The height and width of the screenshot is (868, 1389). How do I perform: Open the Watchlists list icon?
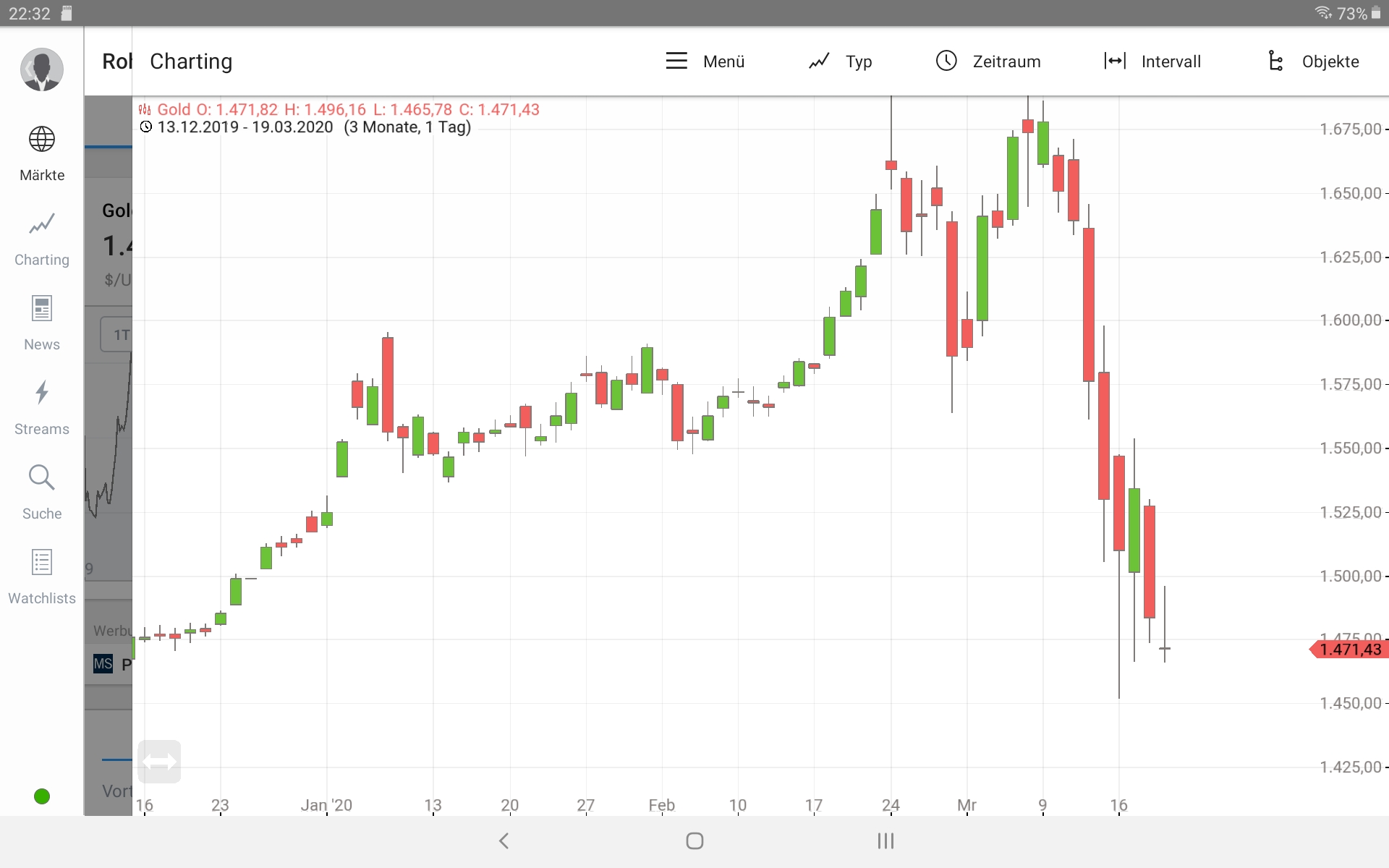click(x=42, y=562)
